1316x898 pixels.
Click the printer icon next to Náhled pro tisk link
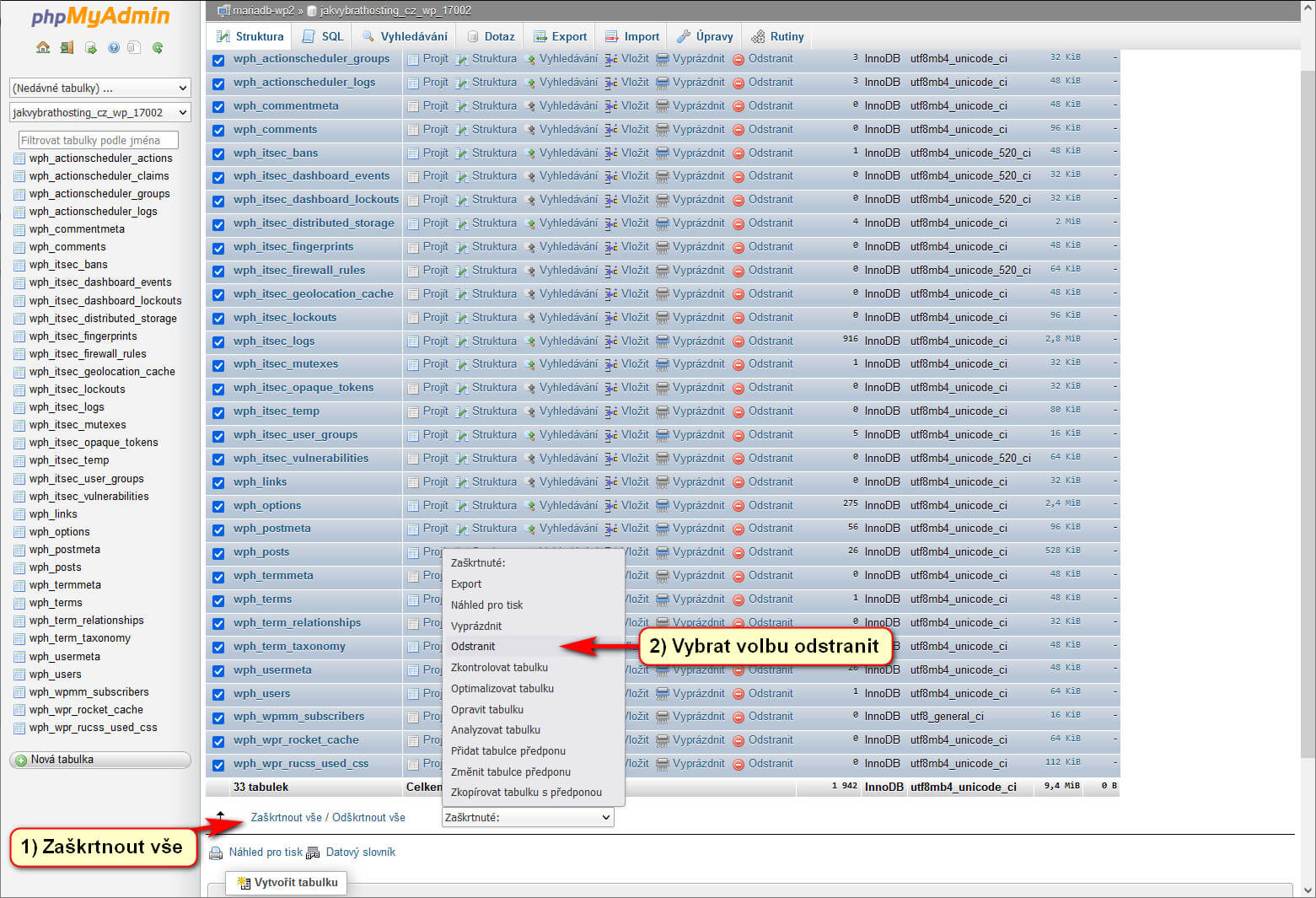[216, 852]
